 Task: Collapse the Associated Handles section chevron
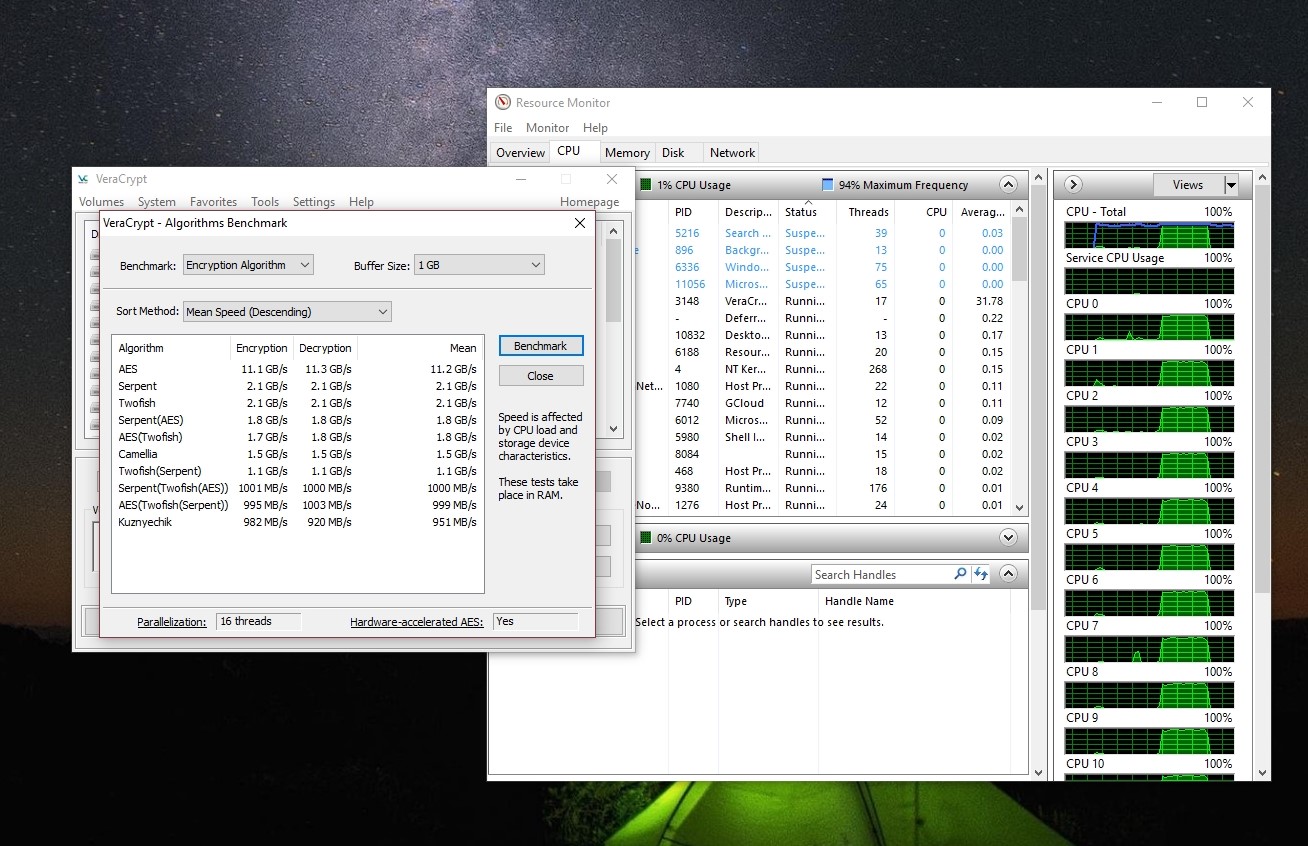(x=1008, y=574)
